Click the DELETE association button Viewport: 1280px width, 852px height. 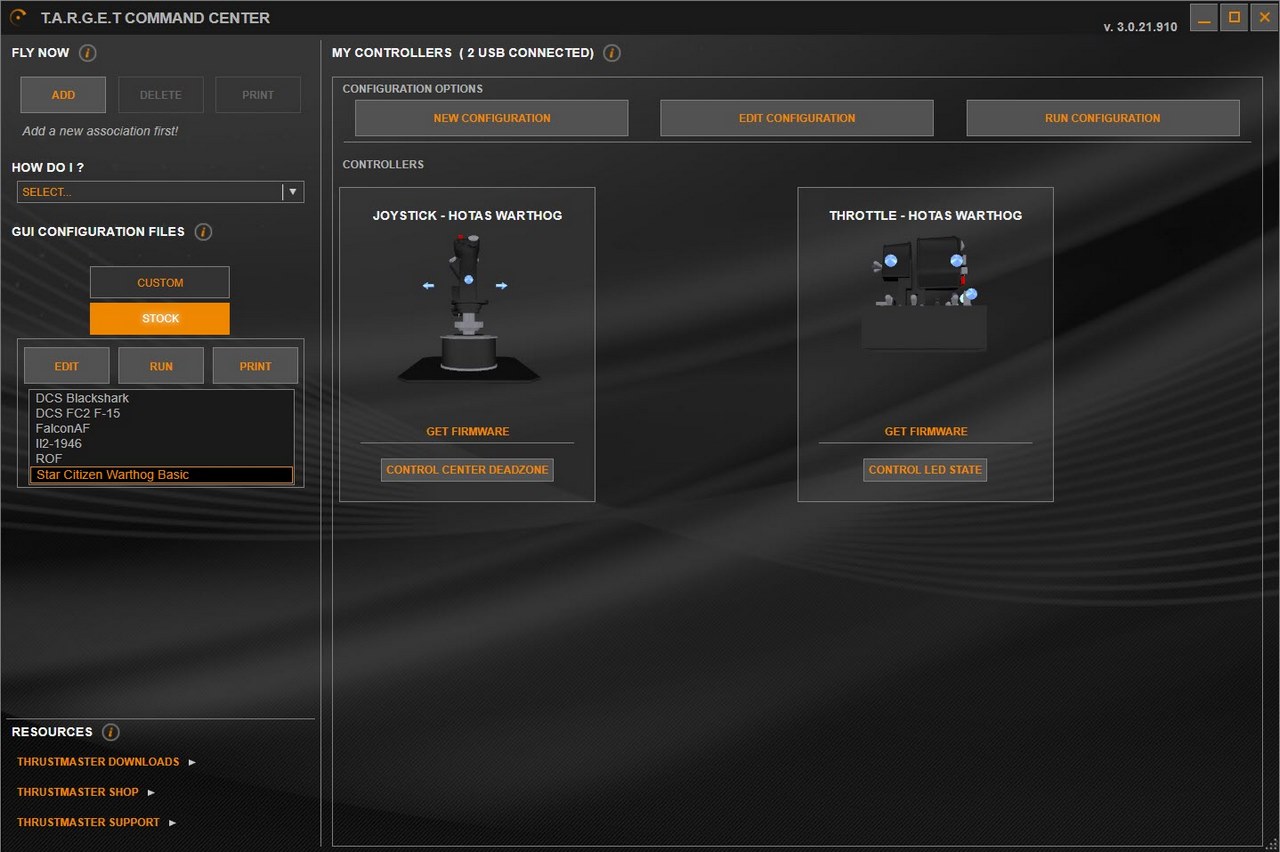(161, 95)
